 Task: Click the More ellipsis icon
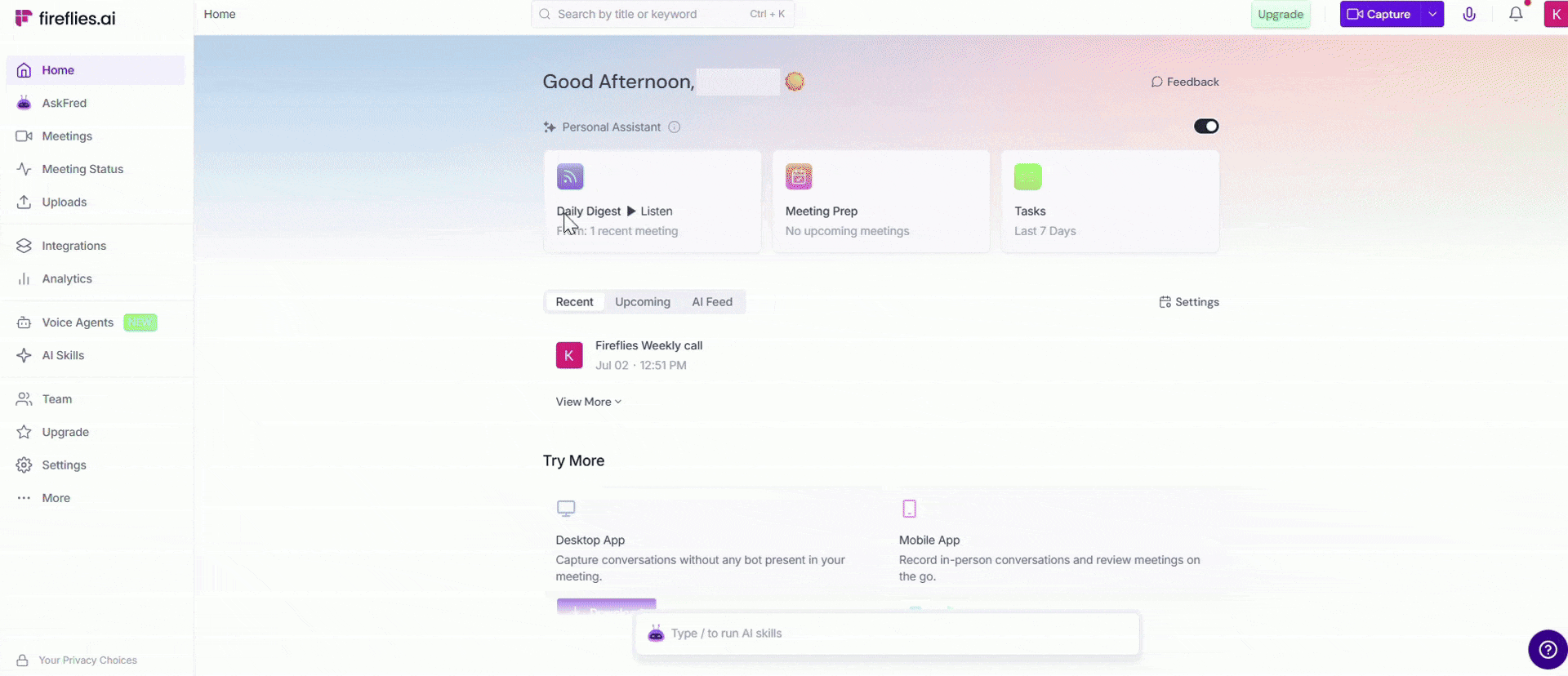click(24, 498)
